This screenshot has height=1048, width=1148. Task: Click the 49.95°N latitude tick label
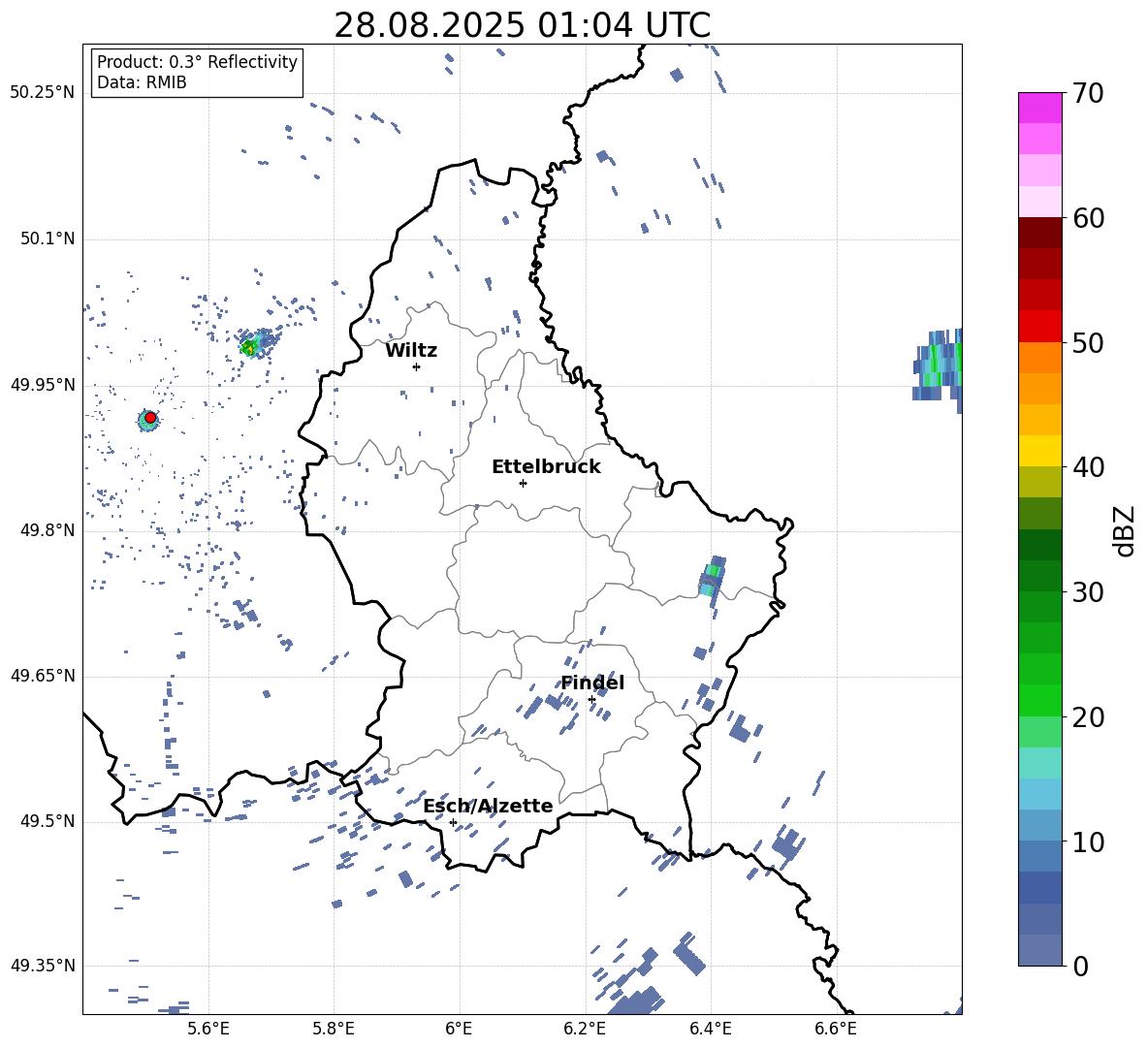pyautogui.click(x=43, y=384)
